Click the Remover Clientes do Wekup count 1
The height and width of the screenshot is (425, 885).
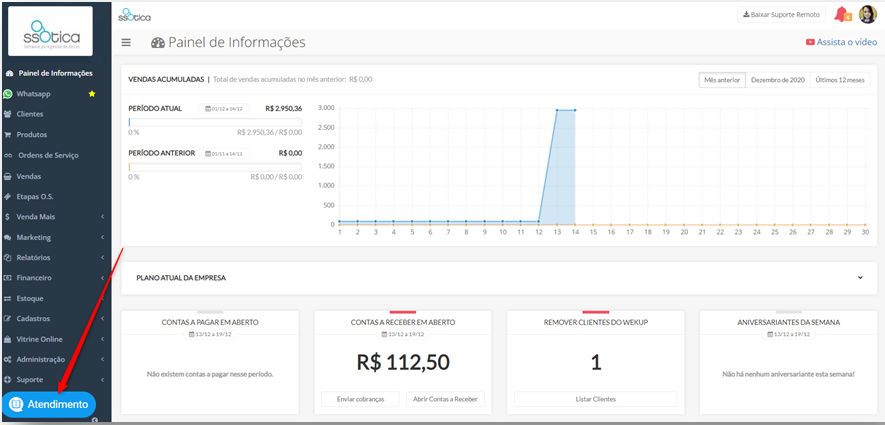click(x=595, y=362)
